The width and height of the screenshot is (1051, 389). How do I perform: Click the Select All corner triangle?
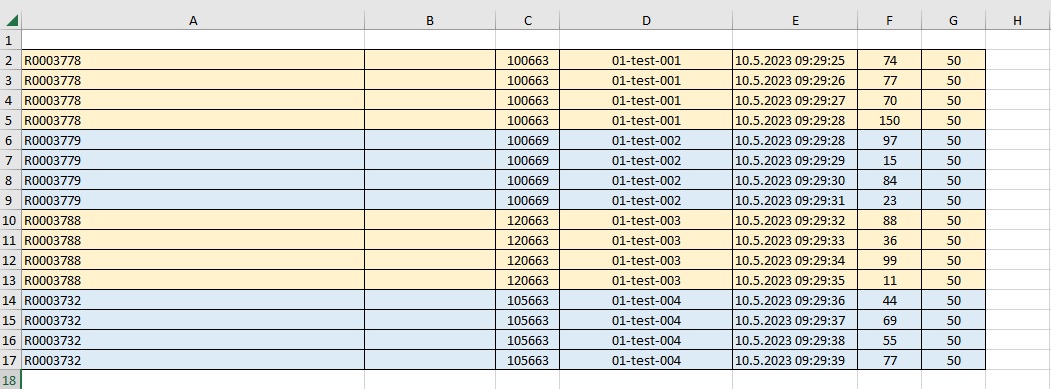tap(11, 21)
